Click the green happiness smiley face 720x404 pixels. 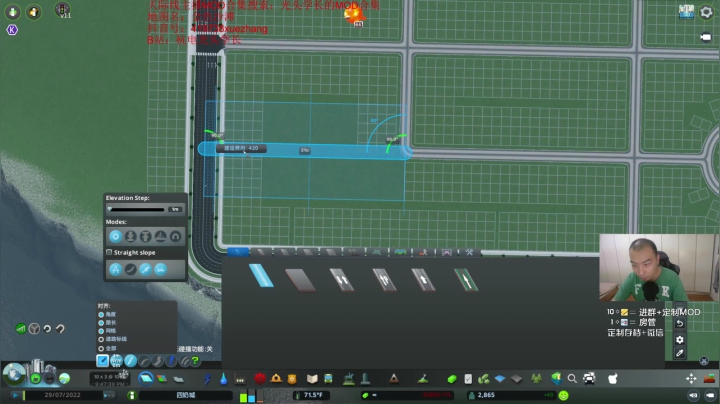click(x=564, y=395)
